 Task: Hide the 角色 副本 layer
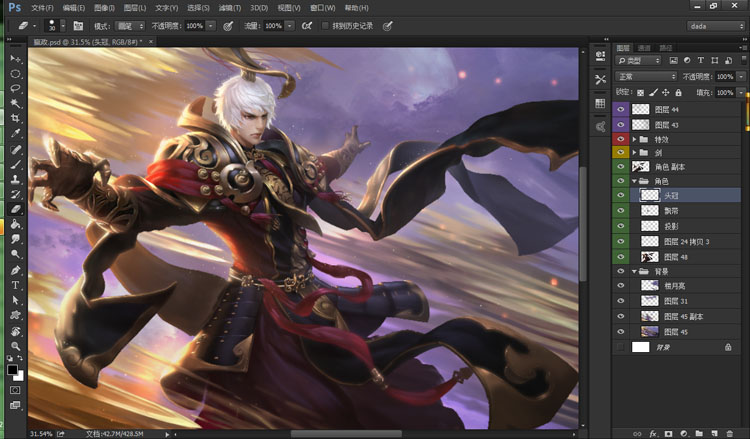pyautogui.click(x=620, y=166)
